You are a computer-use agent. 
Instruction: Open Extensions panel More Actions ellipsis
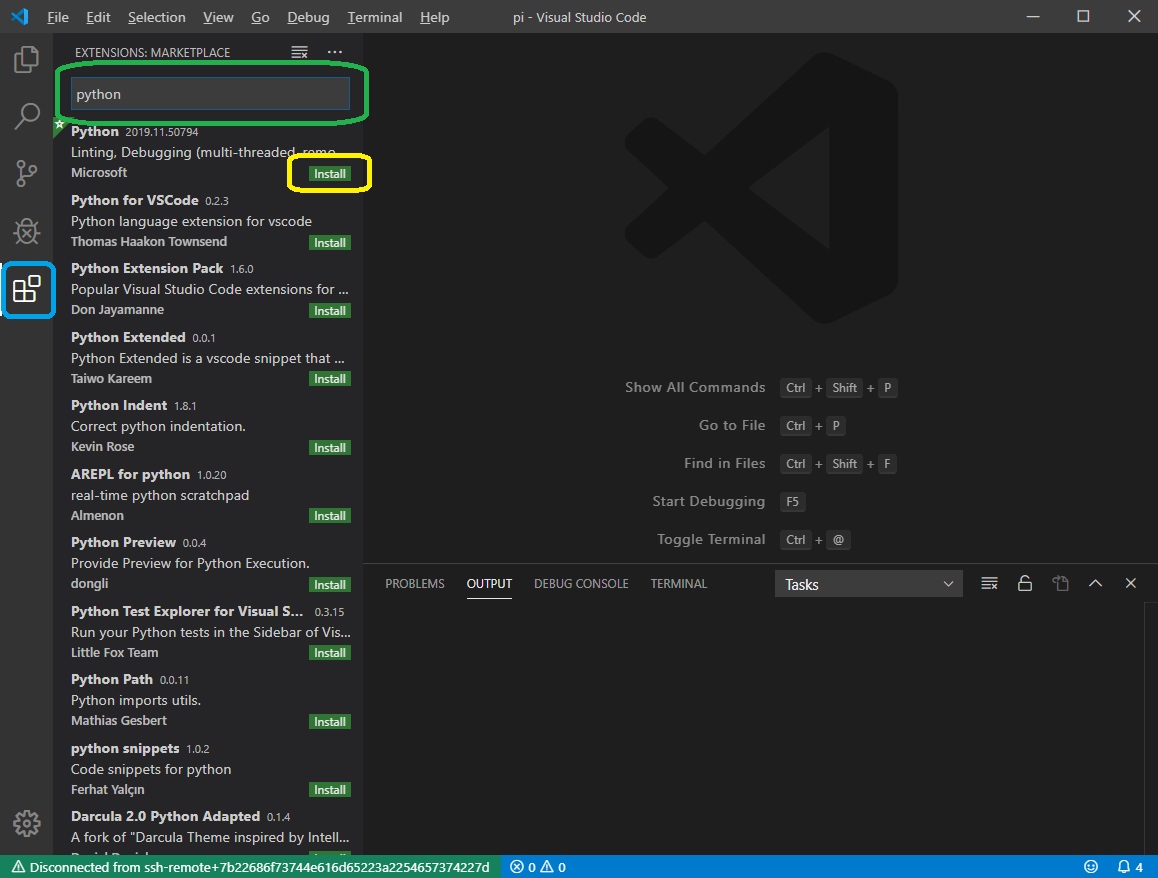click(x=335, y=52)
